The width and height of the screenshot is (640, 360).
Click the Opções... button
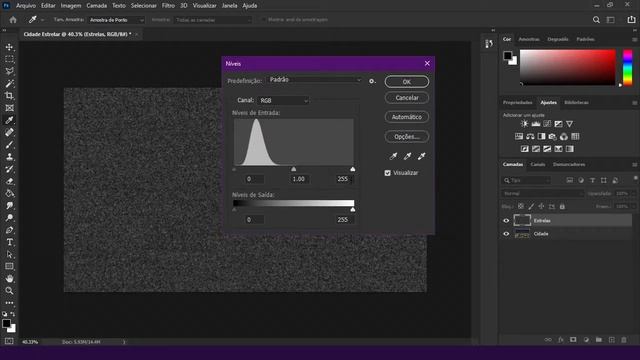coord(407,137)
